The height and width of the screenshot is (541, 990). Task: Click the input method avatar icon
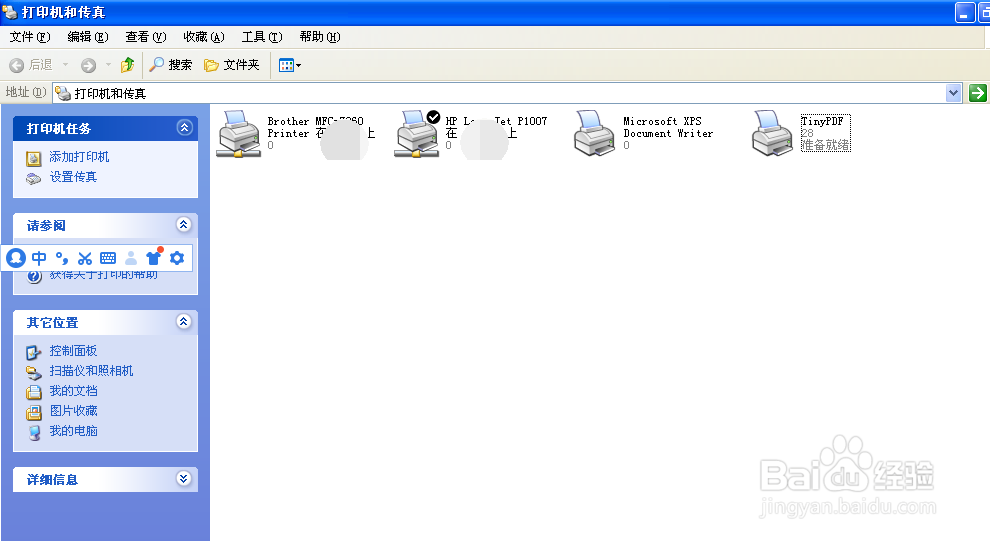click(x=16, y=258)
